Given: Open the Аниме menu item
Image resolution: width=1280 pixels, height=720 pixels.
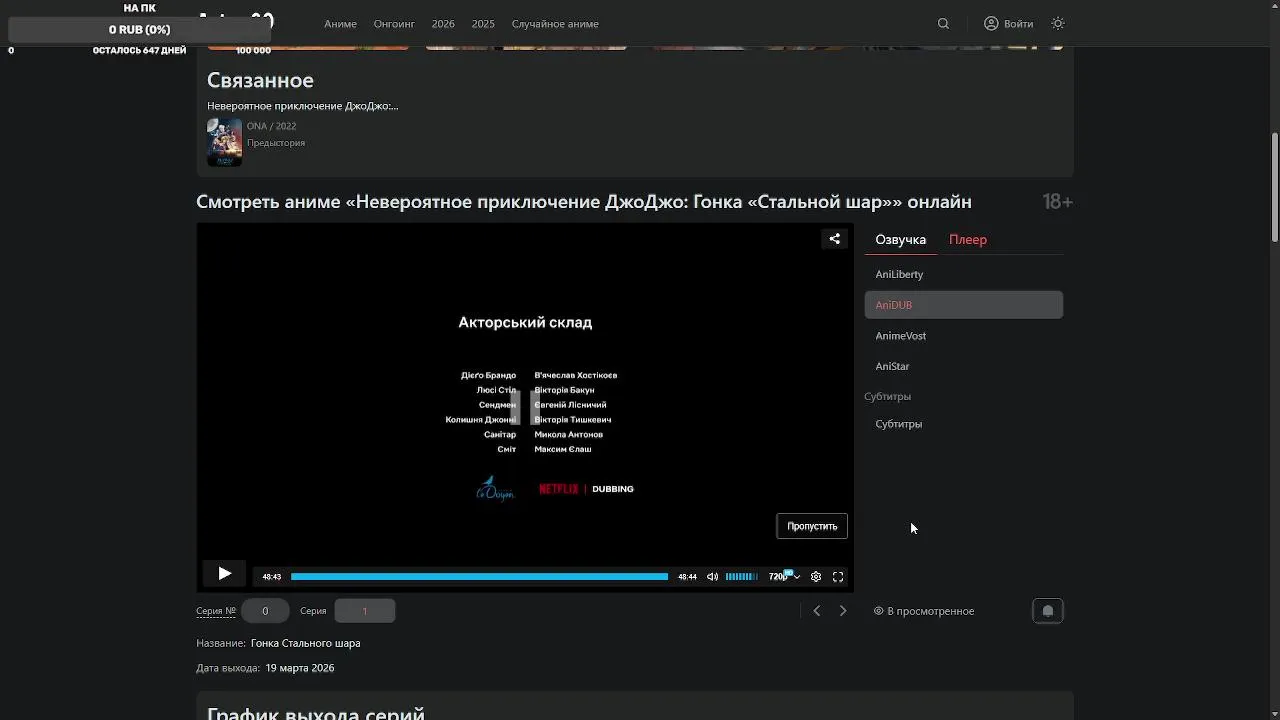Looking at the screenshot, I should point(340,24).
